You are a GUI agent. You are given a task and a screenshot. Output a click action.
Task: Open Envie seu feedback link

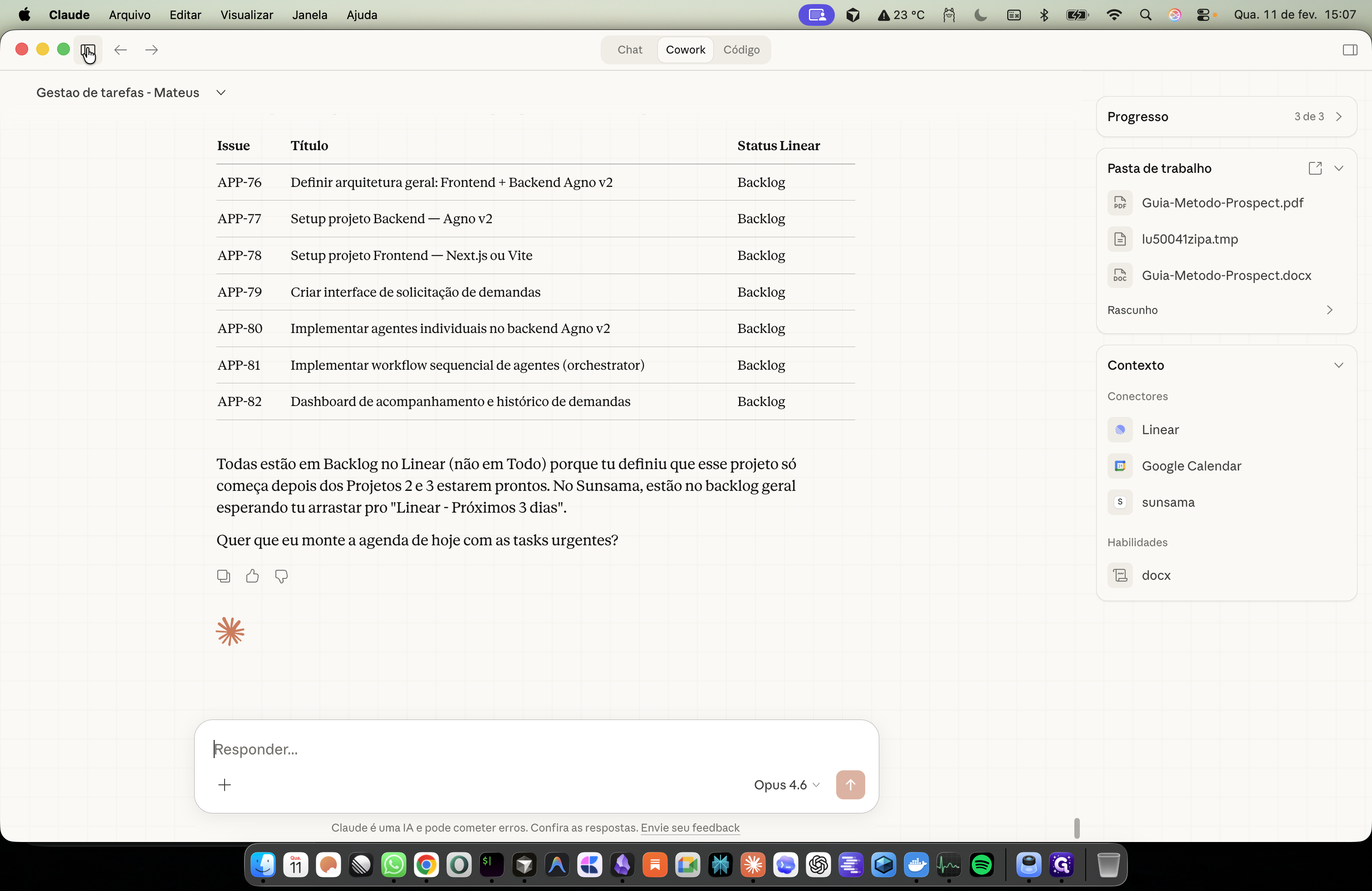(690, 827)
